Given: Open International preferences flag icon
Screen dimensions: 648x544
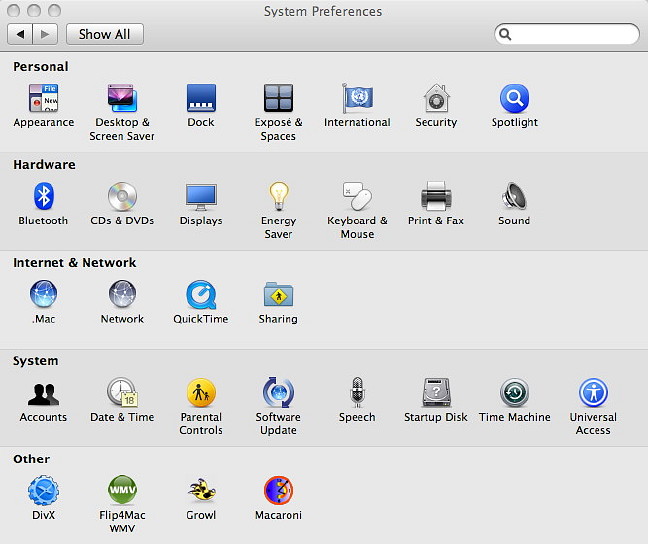Looking at the screenshot, I should coord(357,98).
